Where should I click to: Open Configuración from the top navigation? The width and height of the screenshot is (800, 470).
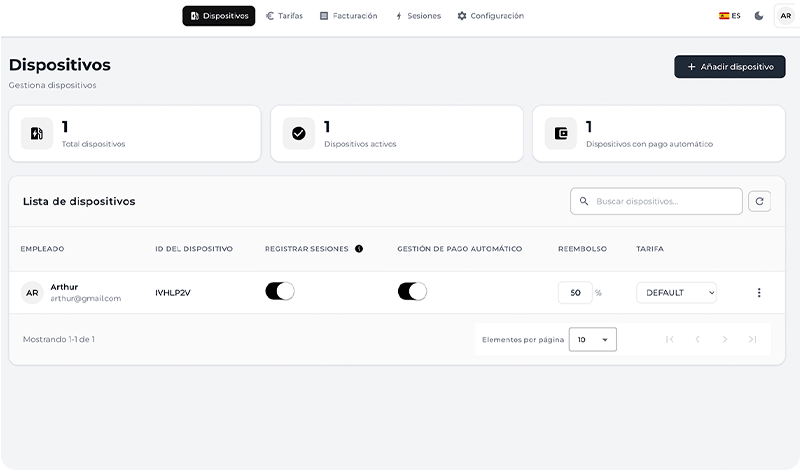tap(490, 16)
